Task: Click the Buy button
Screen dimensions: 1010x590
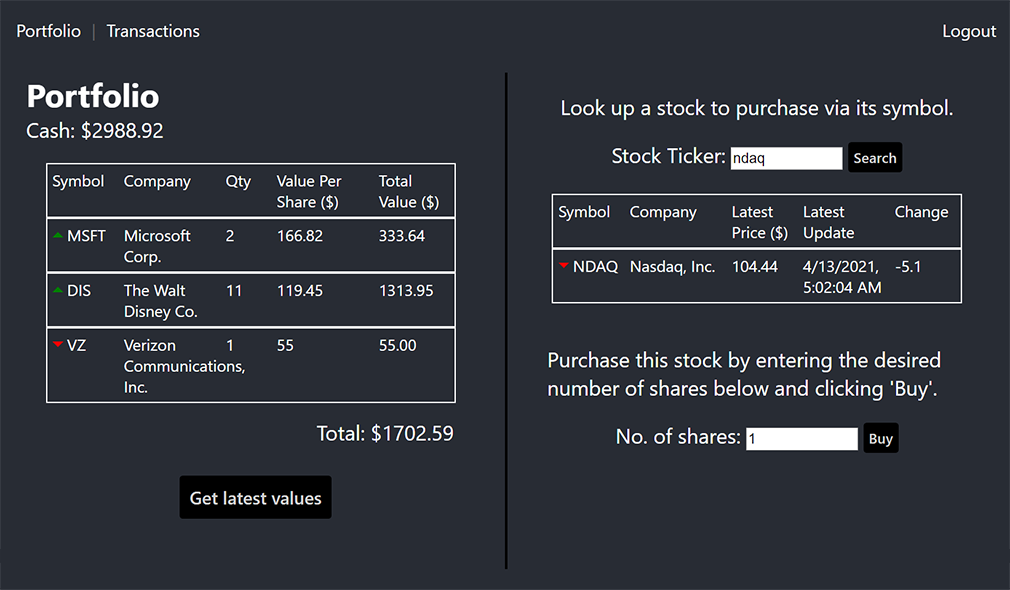Action: pos(880,439)
